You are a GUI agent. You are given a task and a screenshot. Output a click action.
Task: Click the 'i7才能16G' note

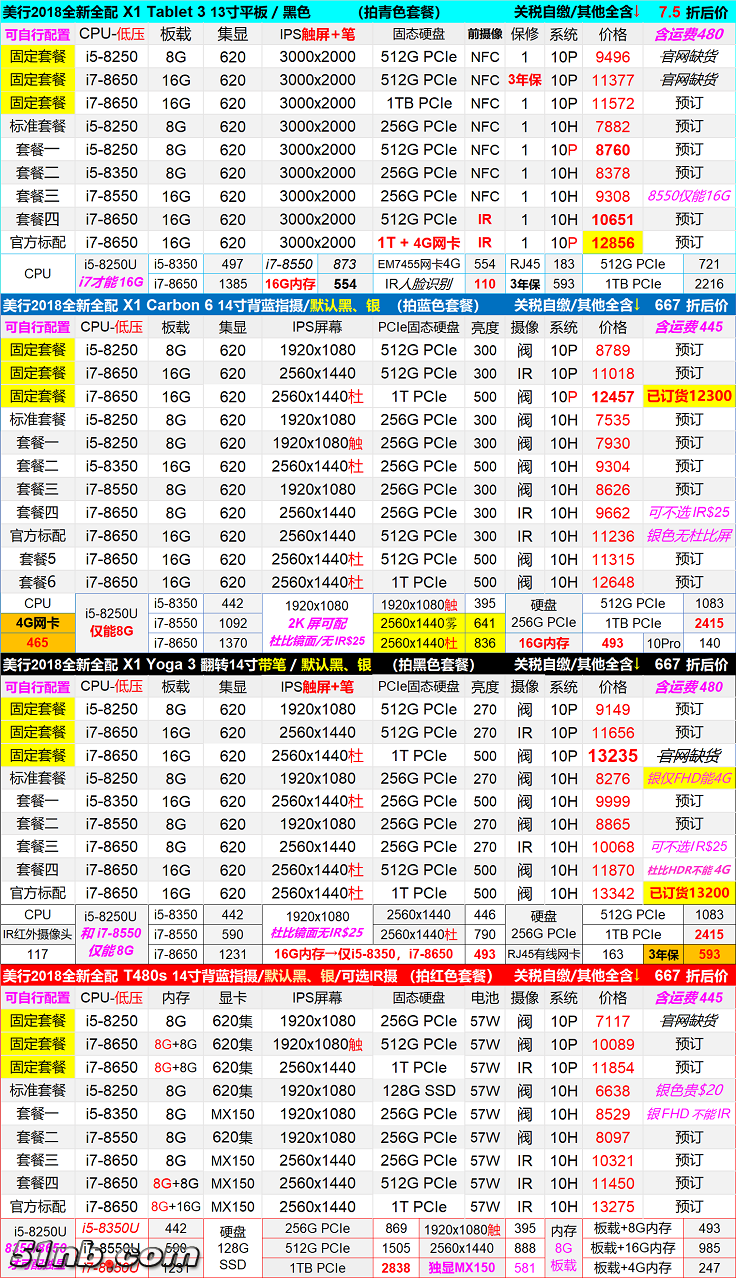pos(111,284)
